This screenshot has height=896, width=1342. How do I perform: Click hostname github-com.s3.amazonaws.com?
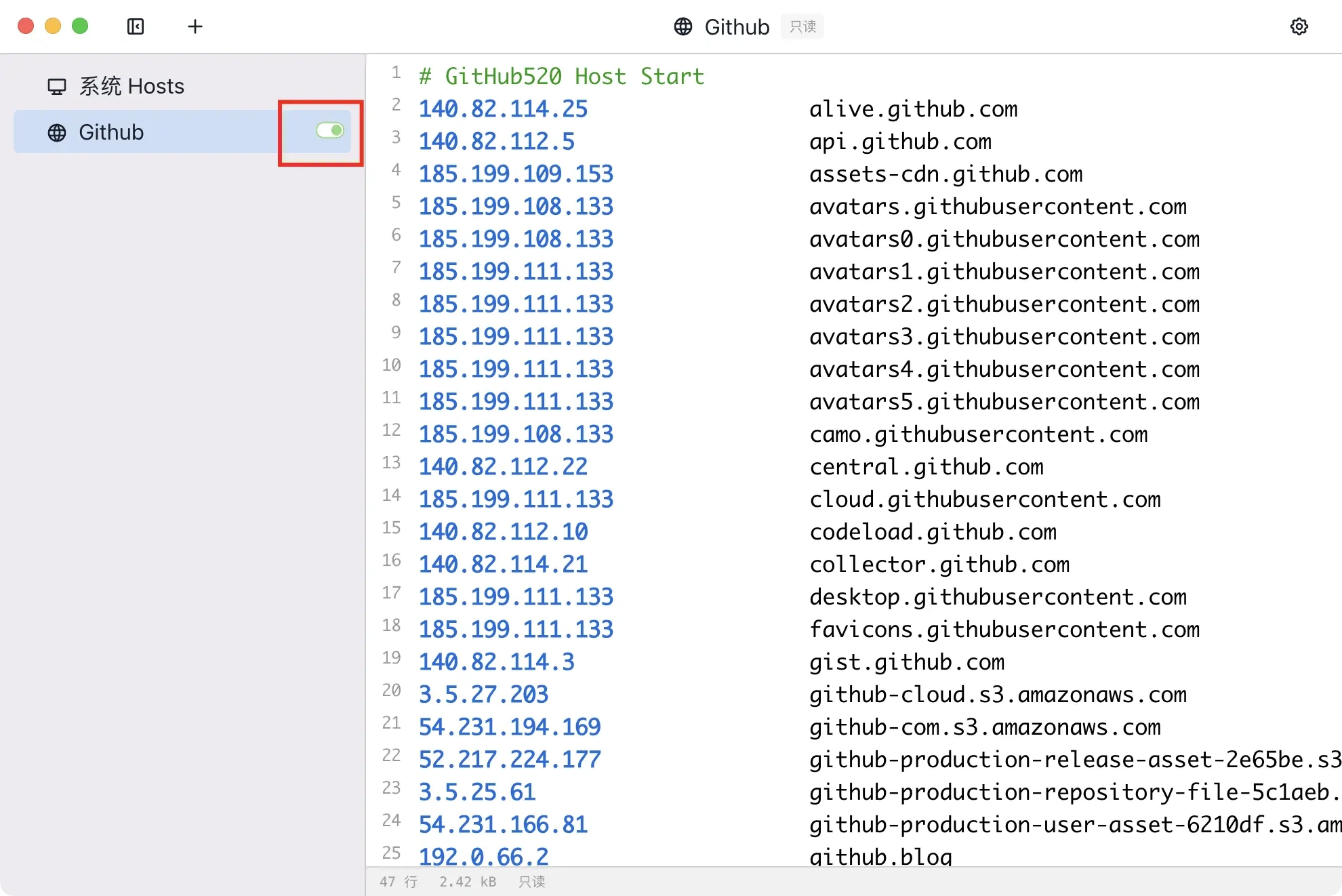point(985,727)
